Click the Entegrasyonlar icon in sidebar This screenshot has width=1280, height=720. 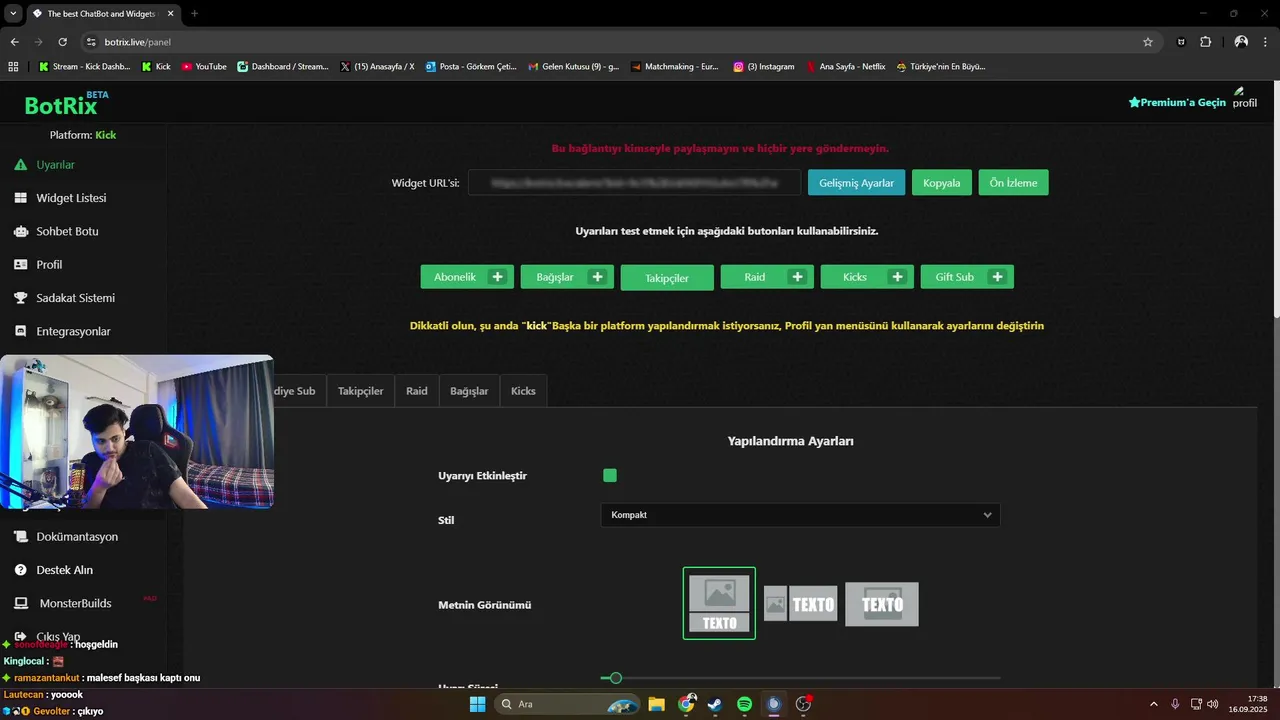tap(20, 331)
